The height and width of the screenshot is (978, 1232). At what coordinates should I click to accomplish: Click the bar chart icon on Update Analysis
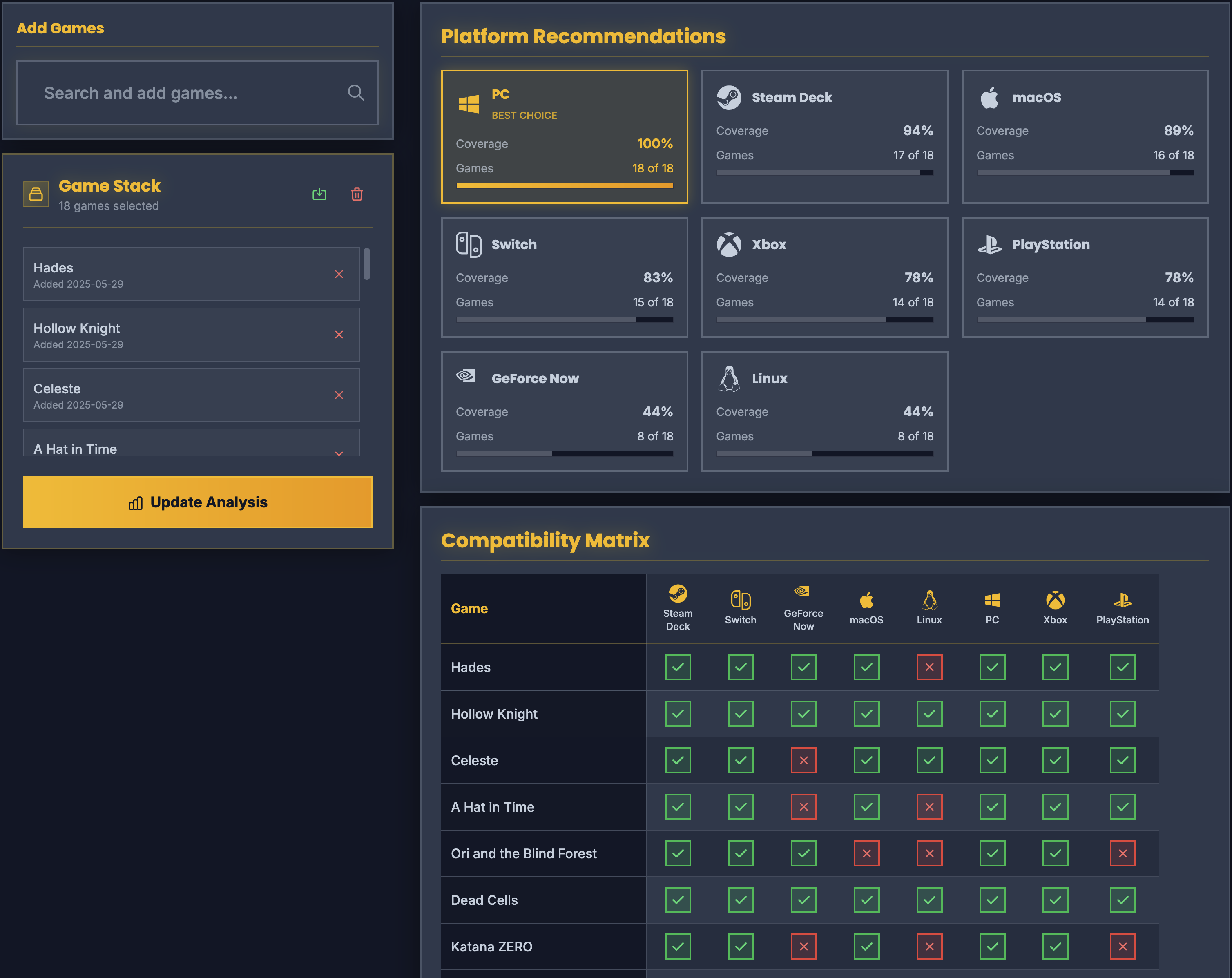click(x=136, y=503)
